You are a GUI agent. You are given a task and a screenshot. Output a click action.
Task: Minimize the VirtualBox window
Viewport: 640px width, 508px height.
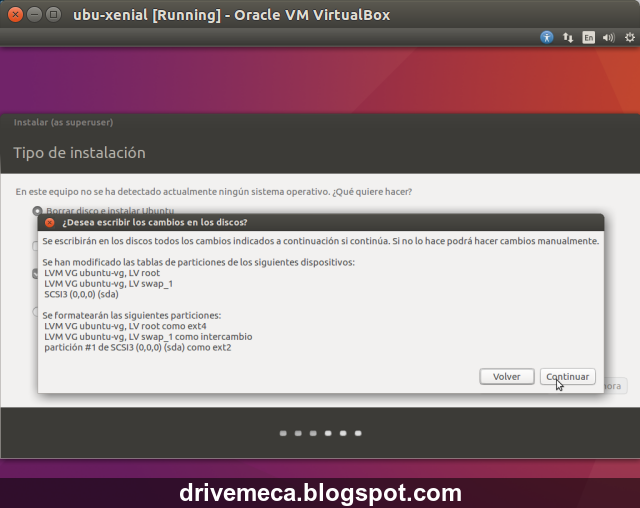(34, 15)
